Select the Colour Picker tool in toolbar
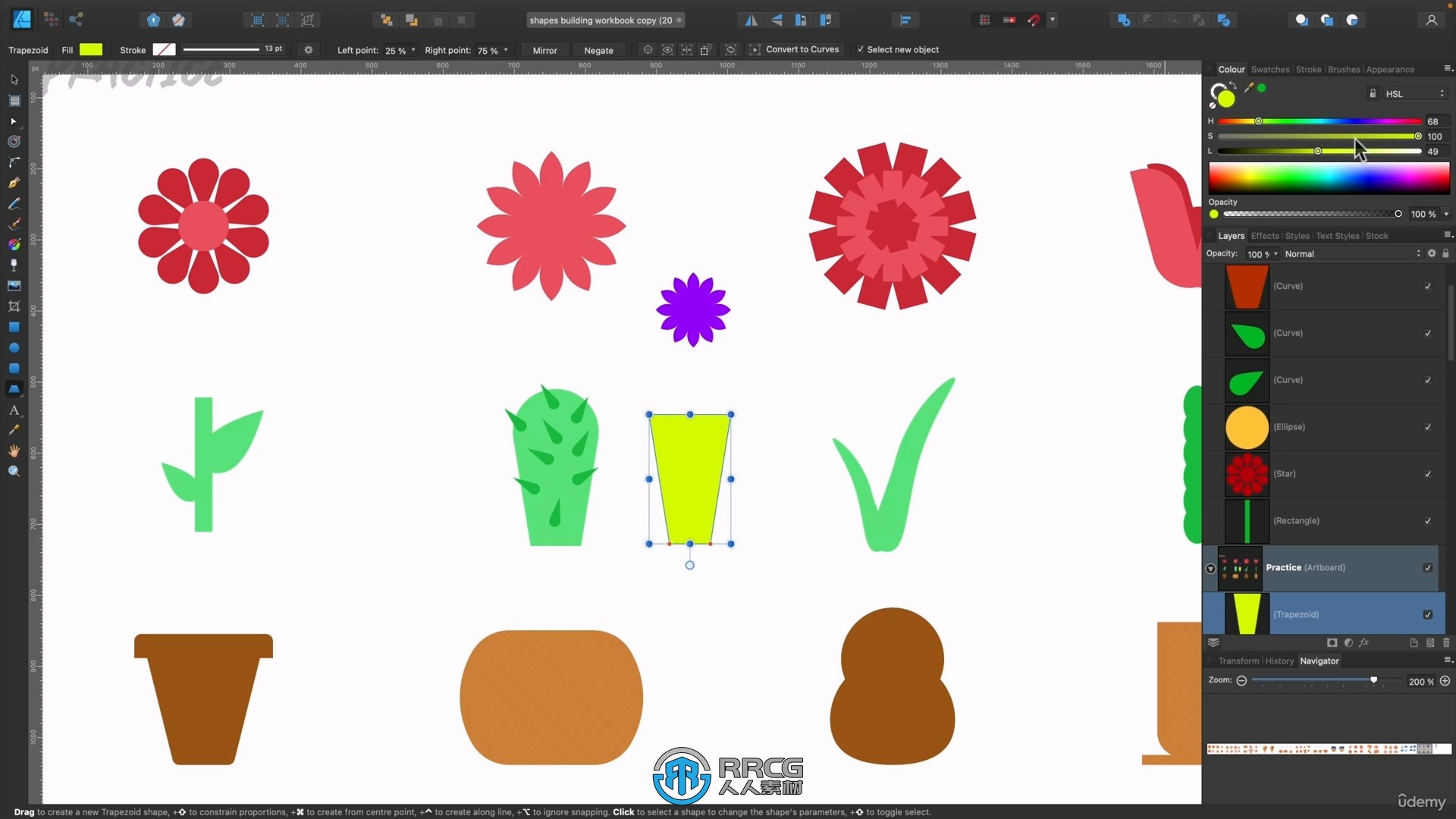Image resolution: width=1456 pixels, height=819 pixels. pyautogui.click(x=14, y=430)
